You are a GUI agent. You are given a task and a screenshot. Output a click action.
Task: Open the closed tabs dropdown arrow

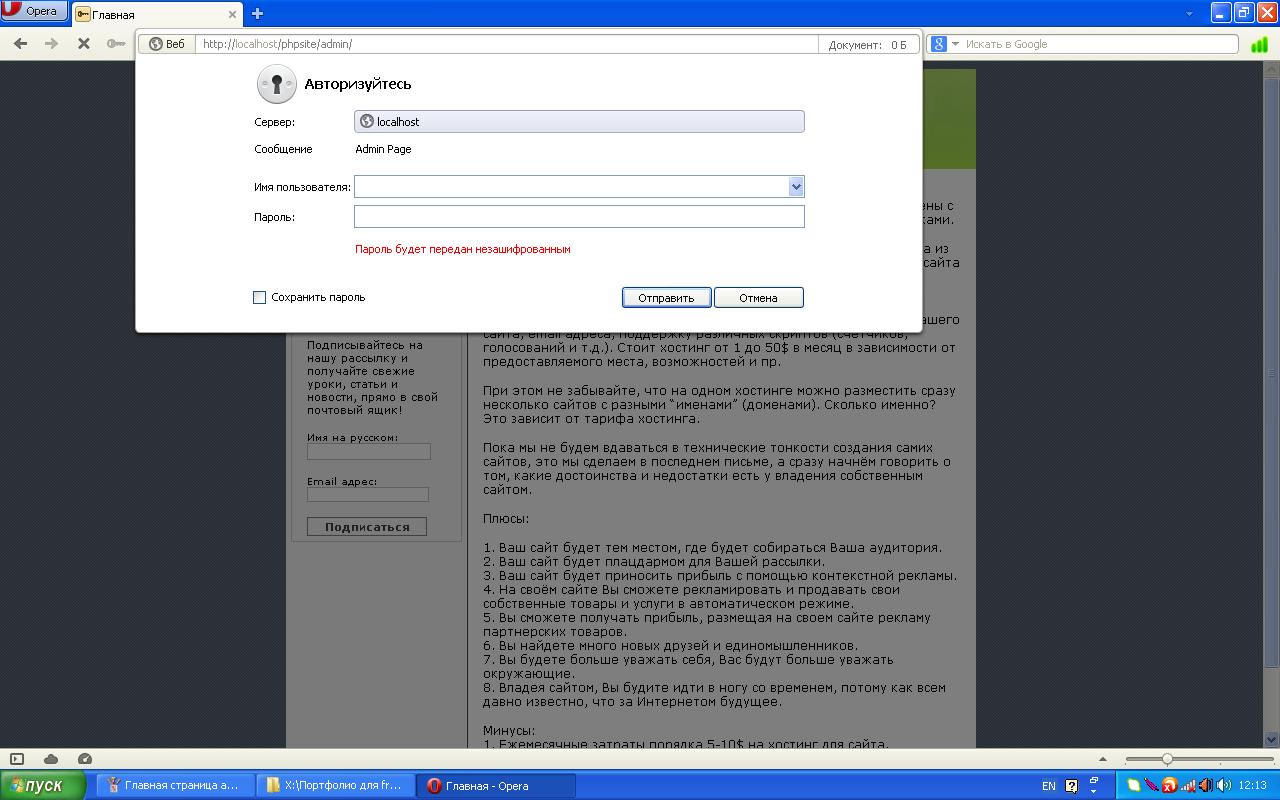(x=1189, y=14)
